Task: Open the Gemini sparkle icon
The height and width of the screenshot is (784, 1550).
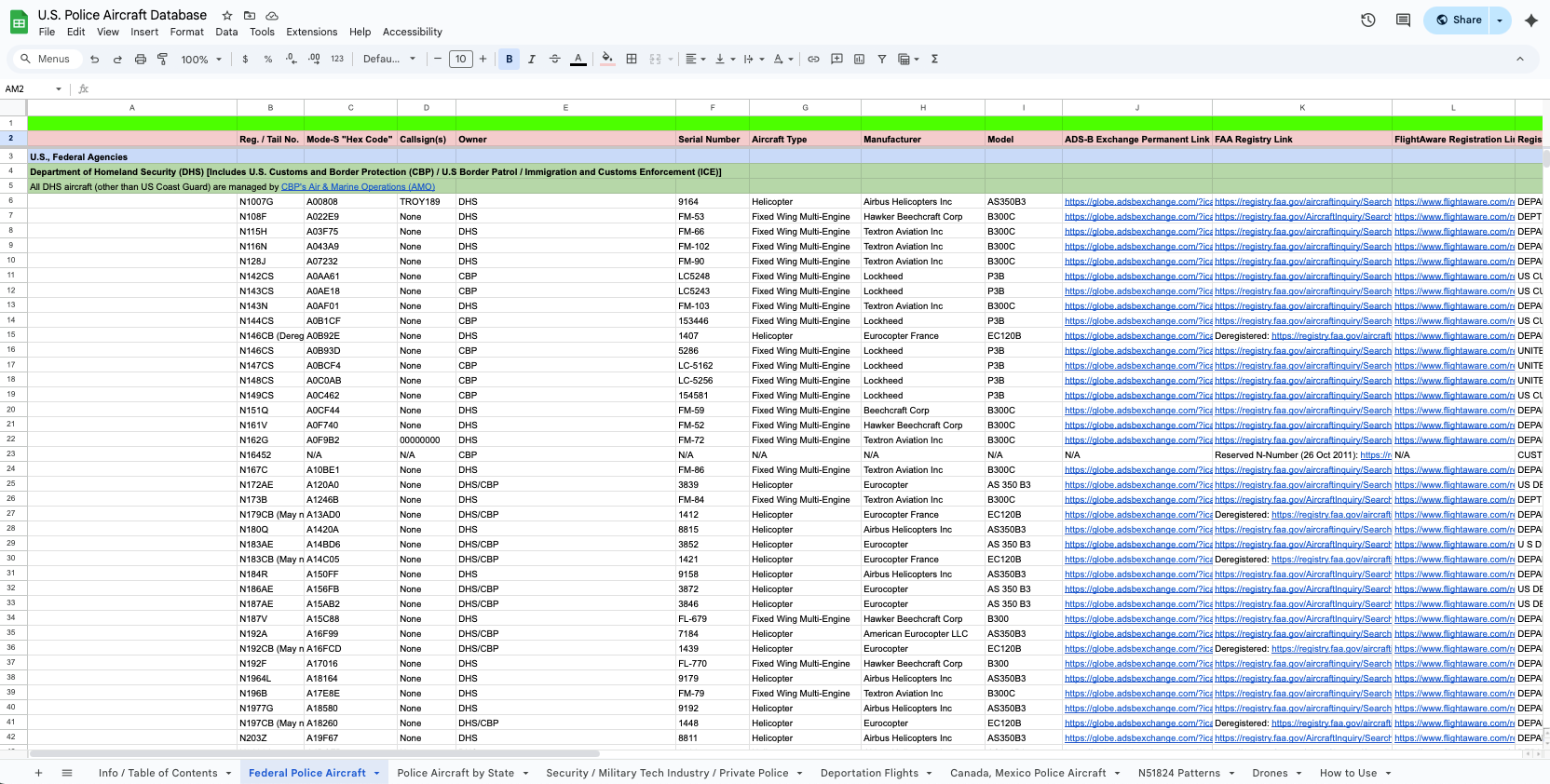Action: click(1531, 20)
